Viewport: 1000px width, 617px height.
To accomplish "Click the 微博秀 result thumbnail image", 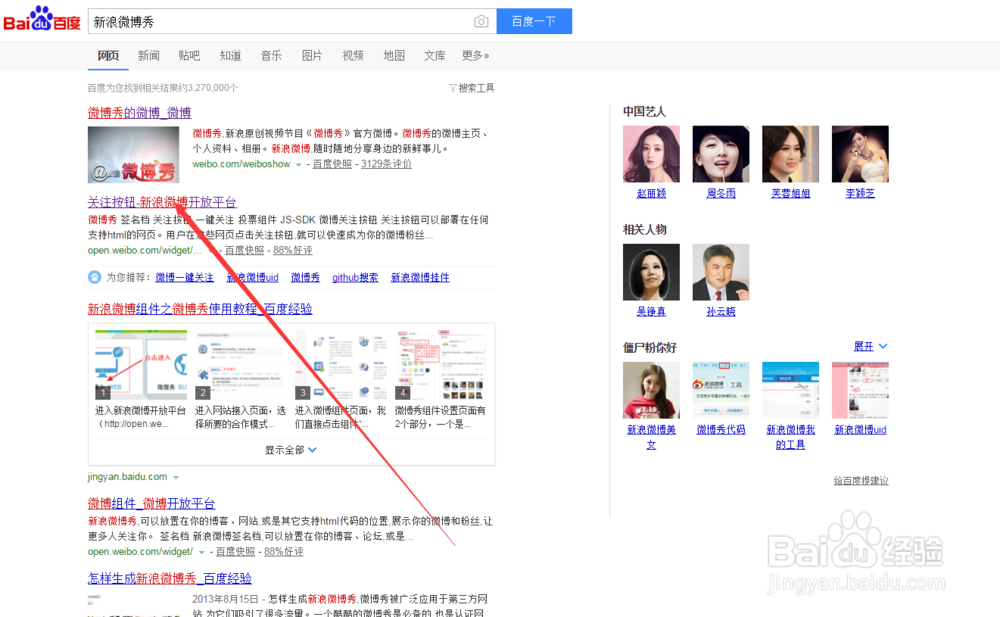I will 133,154.
